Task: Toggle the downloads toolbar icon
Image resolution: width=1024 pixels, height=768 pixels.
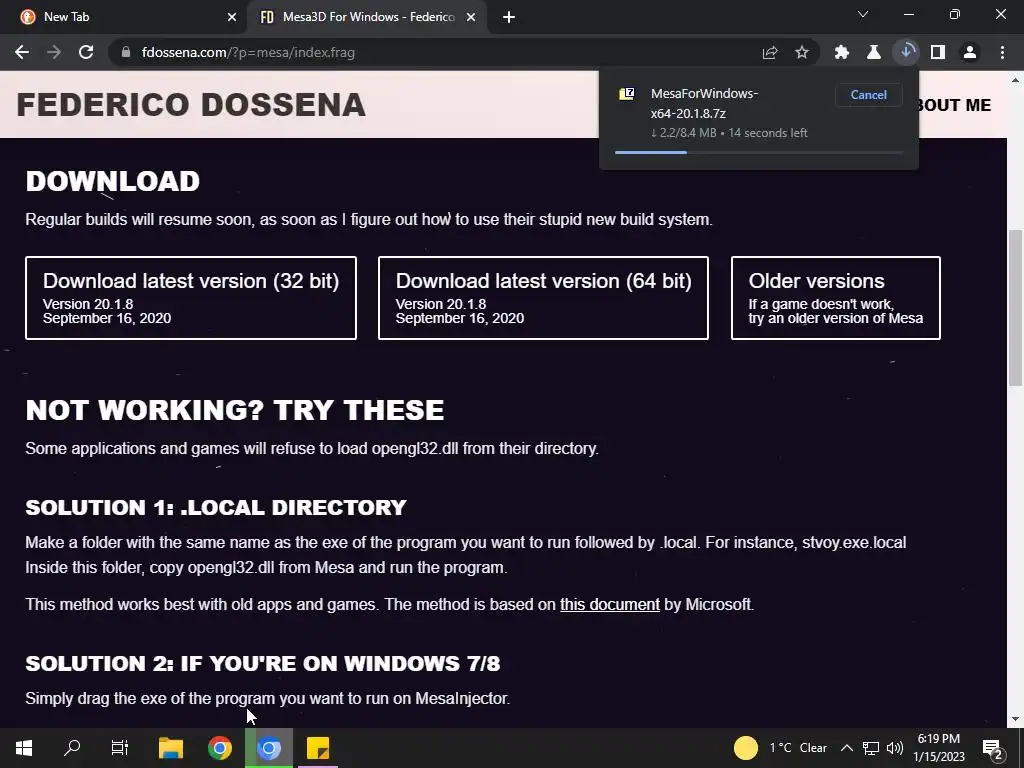Action: [906, 52]
